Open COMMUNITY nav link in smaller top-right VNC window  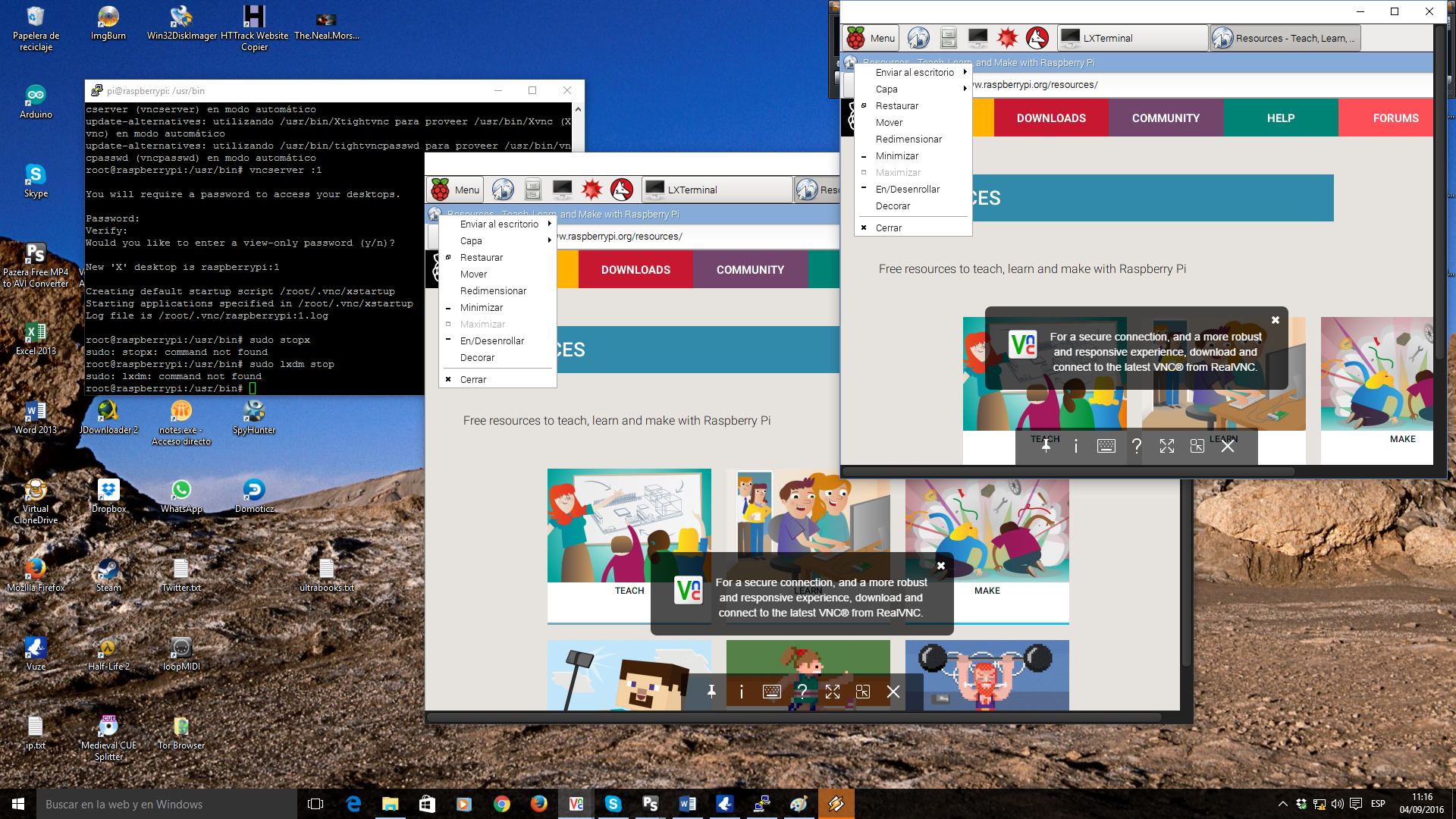coord(1166,118)
